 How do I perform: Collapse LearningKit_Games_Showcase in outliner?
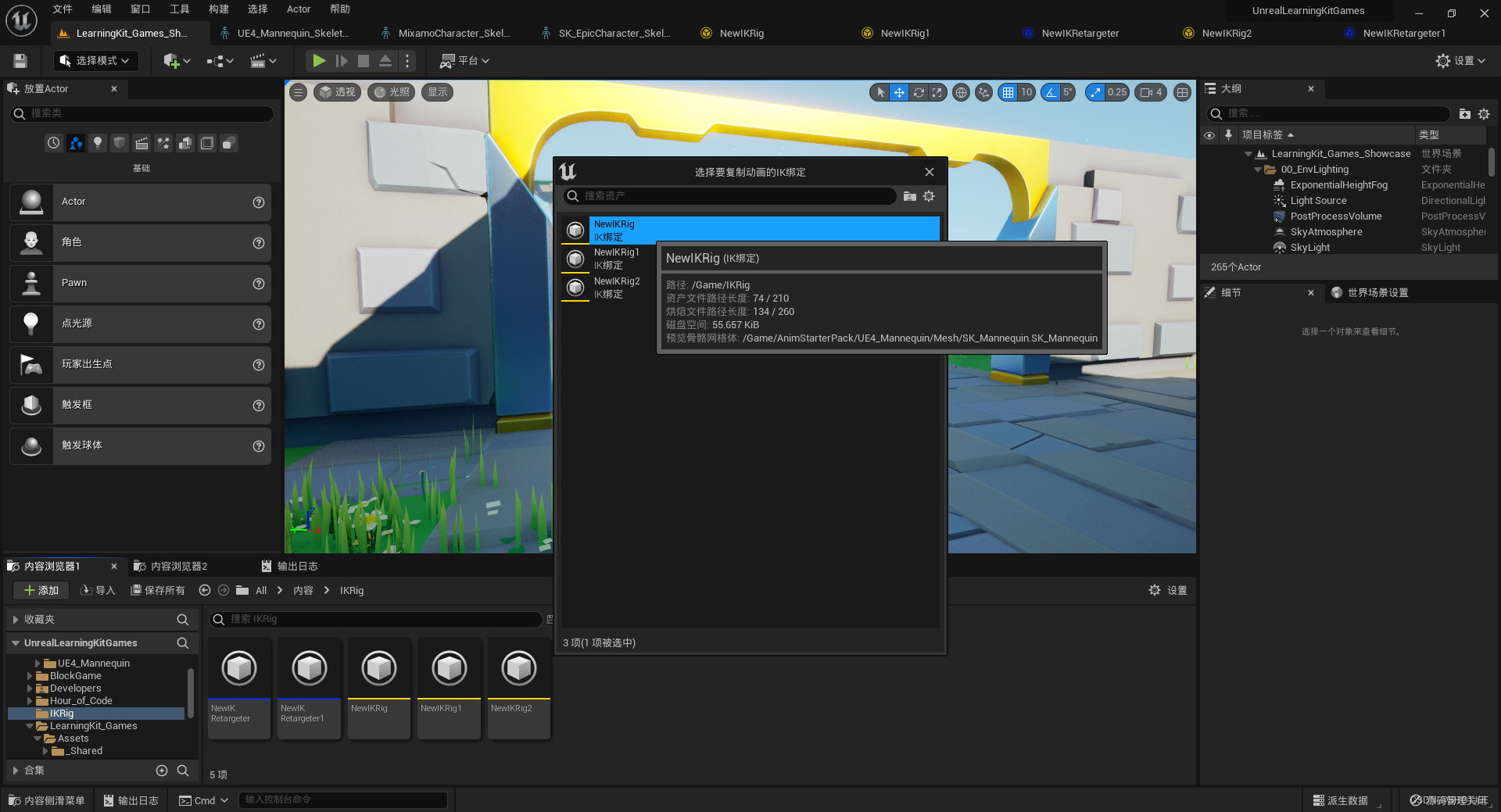[1248, 154]
